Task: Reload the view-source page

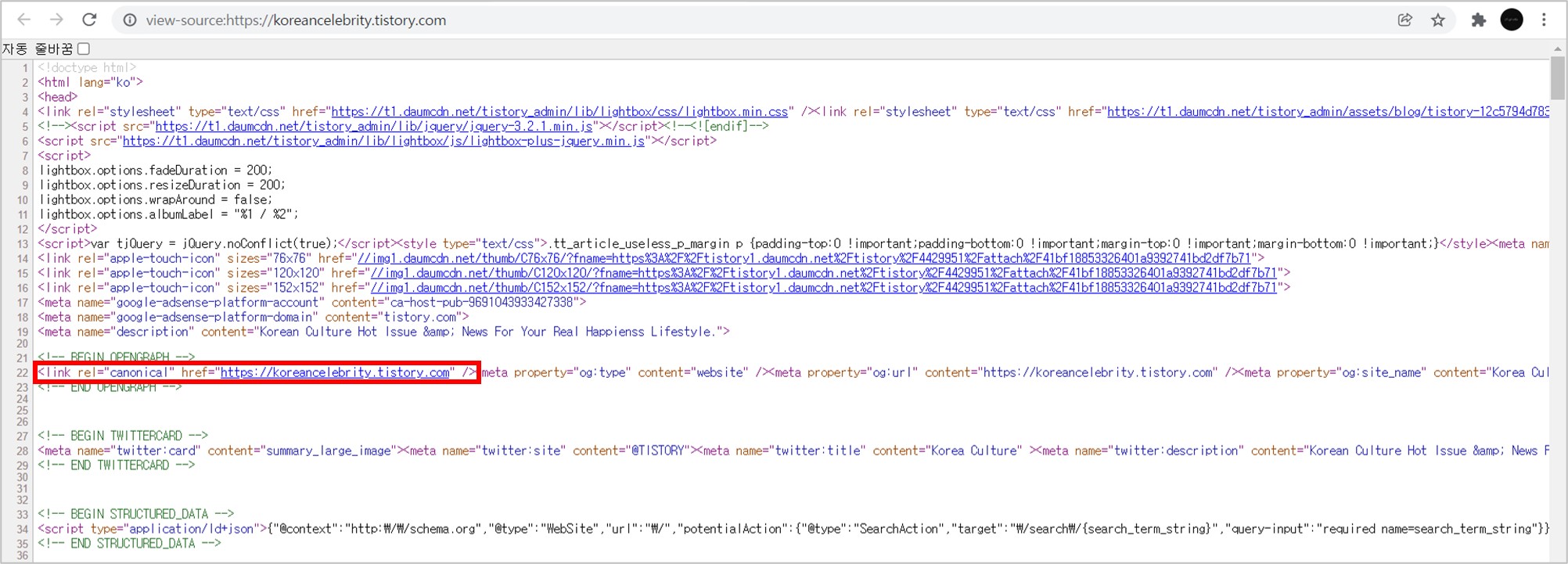Action: [x=89, y=20]
